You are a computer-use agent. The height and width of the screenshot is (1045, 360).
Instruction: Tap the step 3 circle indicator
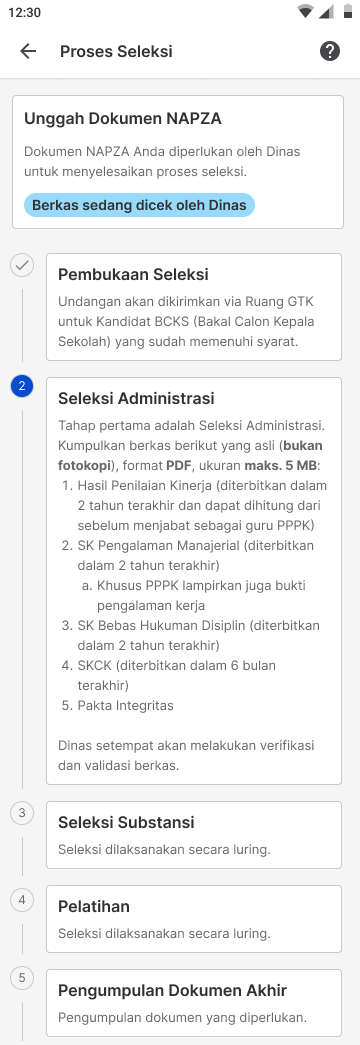pos(22,812)
